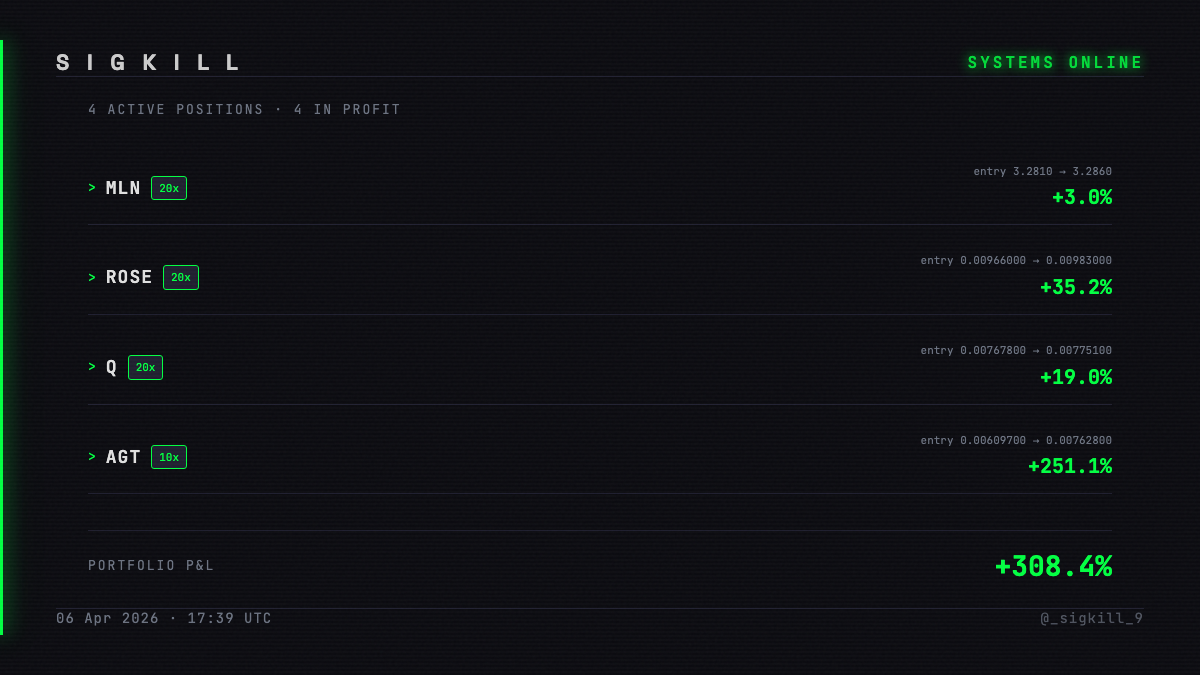The image size is (1200, 675).
Task: Click the AGT position chevron arrow
Action: [92, 457]
